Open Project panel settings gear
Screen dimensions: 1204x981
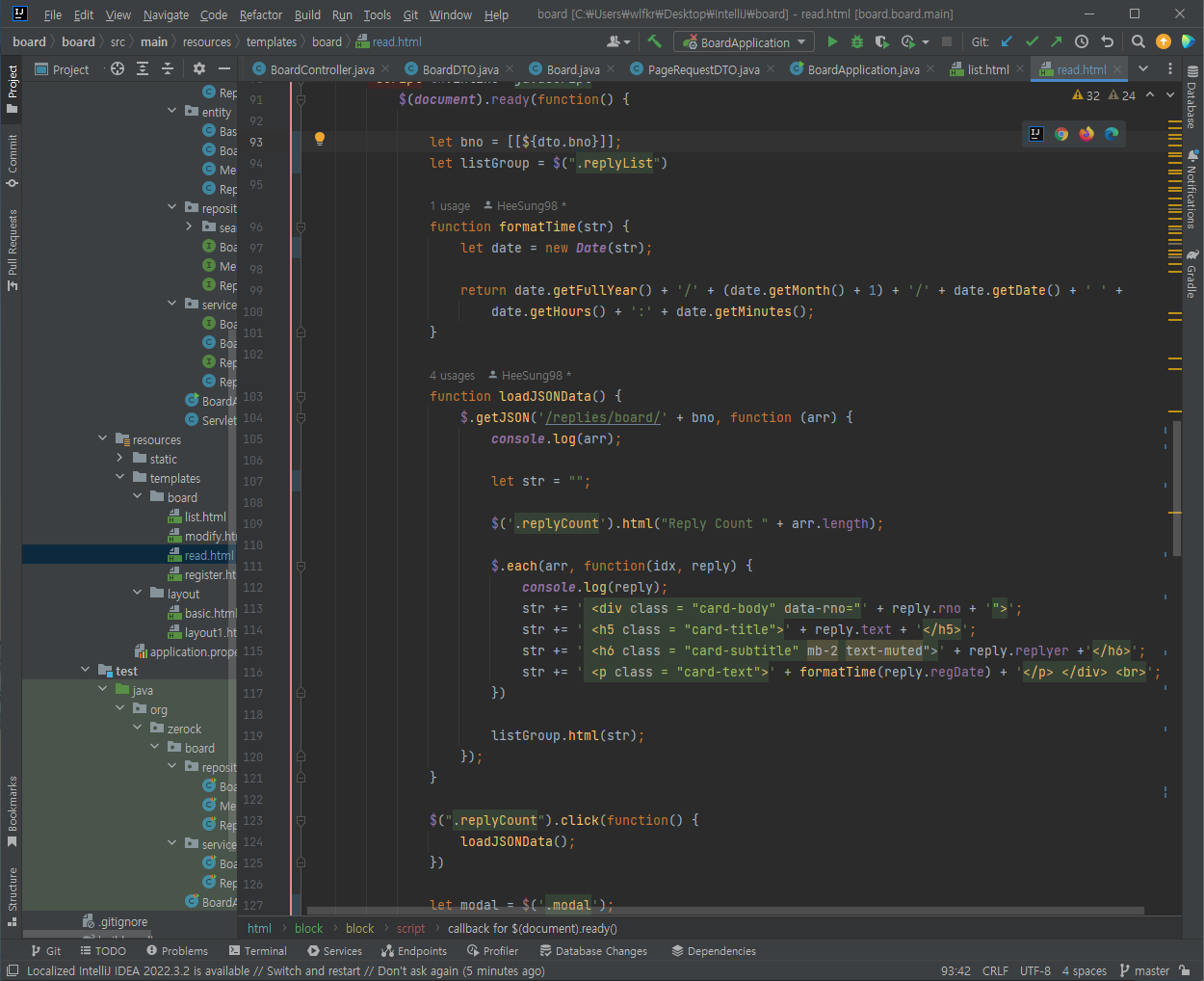pos(199,68)
